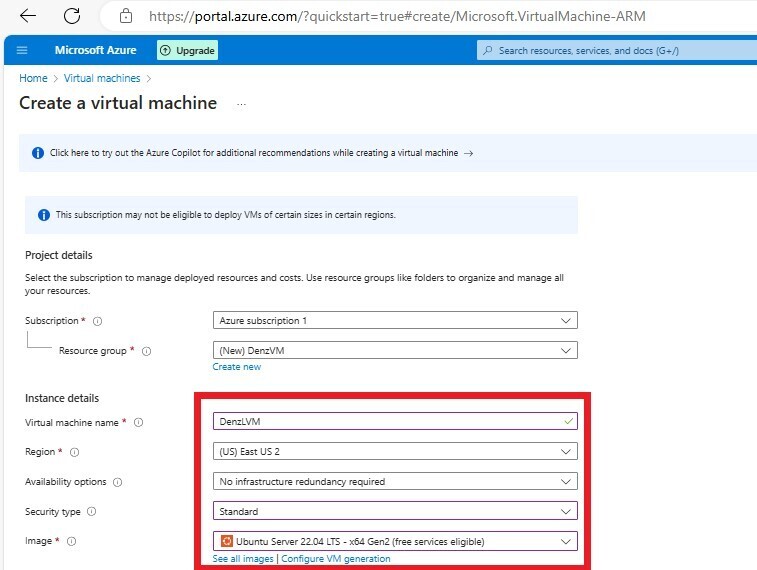Click the Availability options label

click(66, 482)
